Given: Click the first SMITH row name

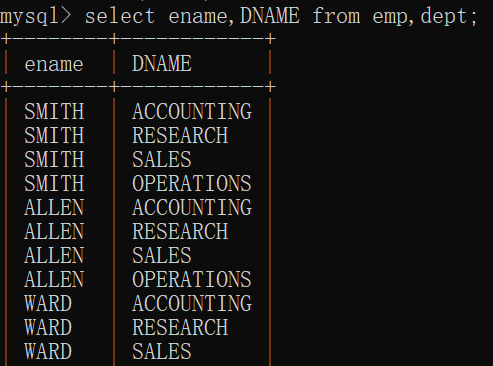Looking at the screenshot, I should click(x=54, y=111).
